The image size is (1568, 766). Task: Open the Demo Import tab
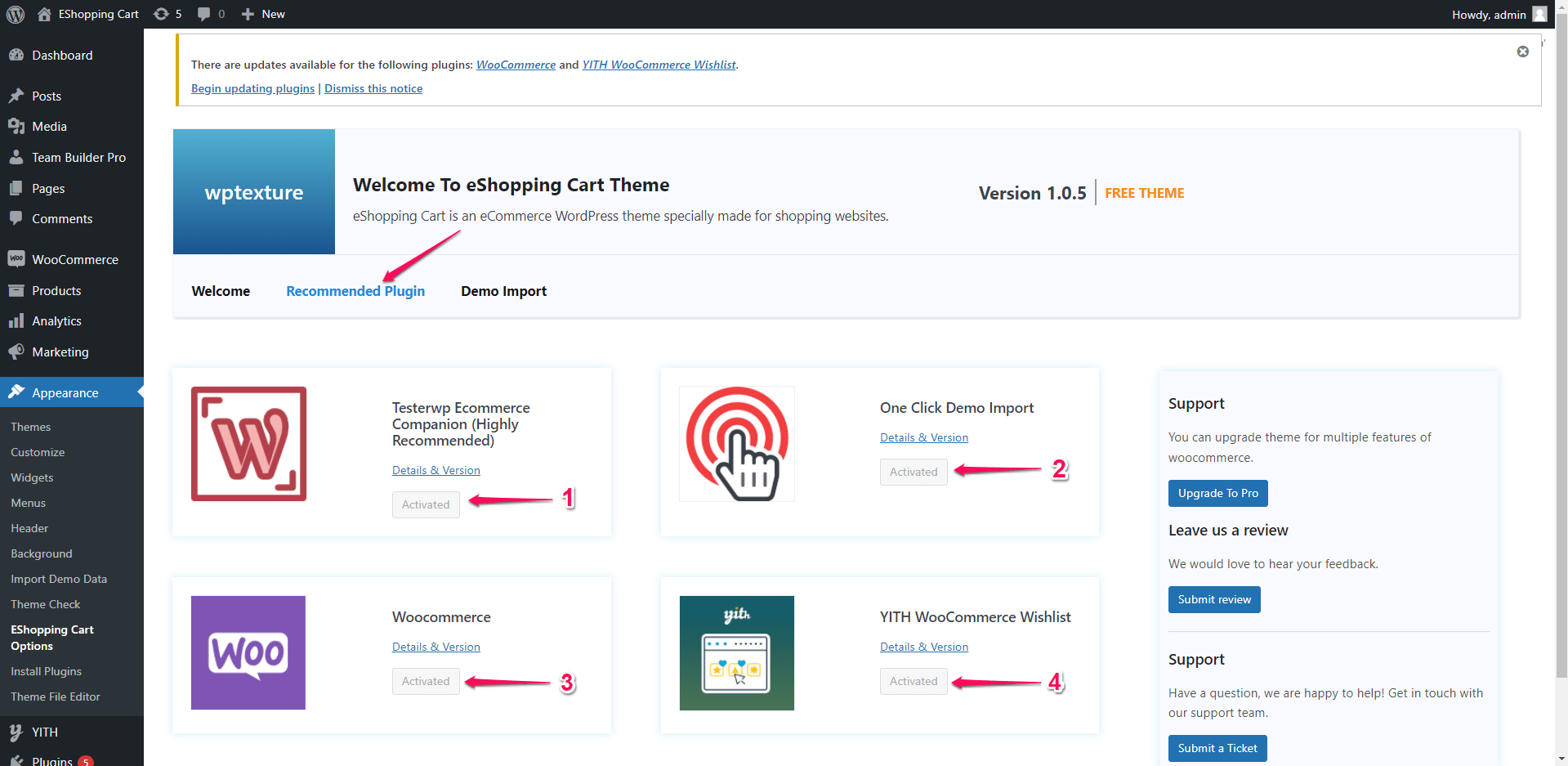pos(503,291)
